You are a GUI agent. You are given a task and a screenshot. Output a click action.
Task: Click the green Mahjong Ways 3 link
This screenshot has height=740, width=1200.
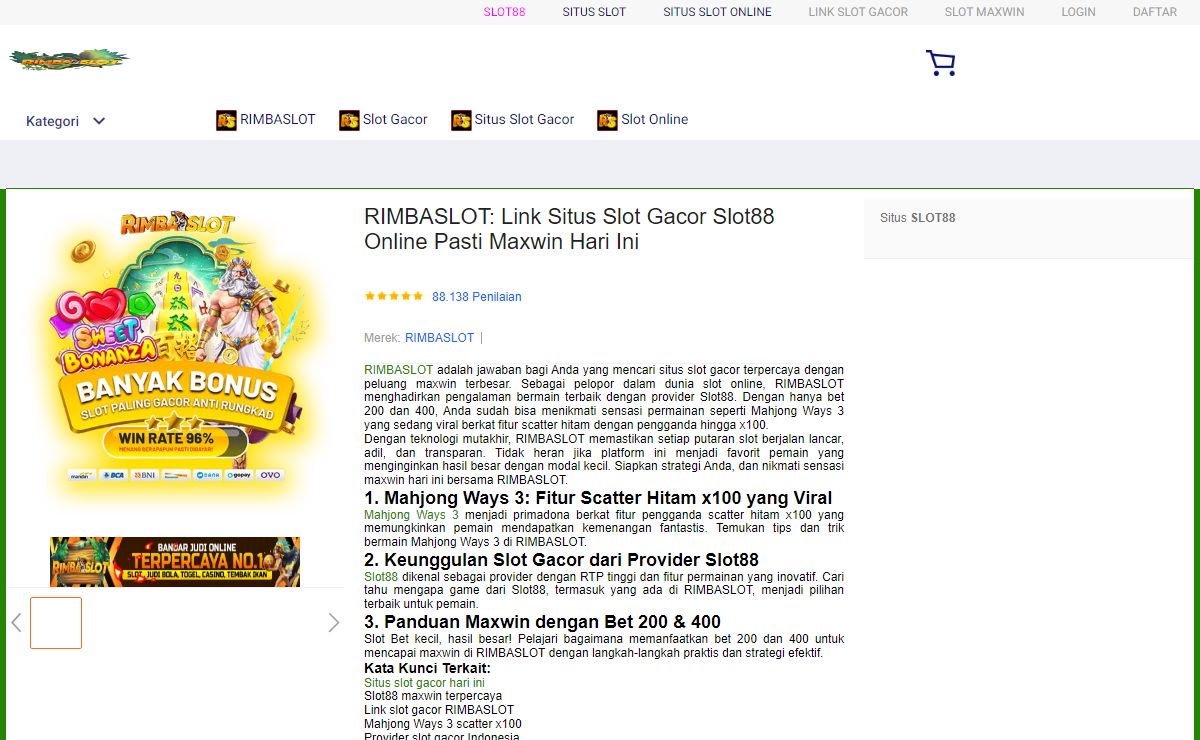click(x=411, y=515)
